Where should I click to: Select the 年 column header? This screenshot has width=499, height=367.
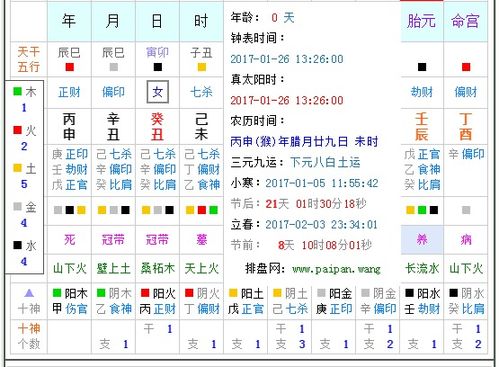69,21
